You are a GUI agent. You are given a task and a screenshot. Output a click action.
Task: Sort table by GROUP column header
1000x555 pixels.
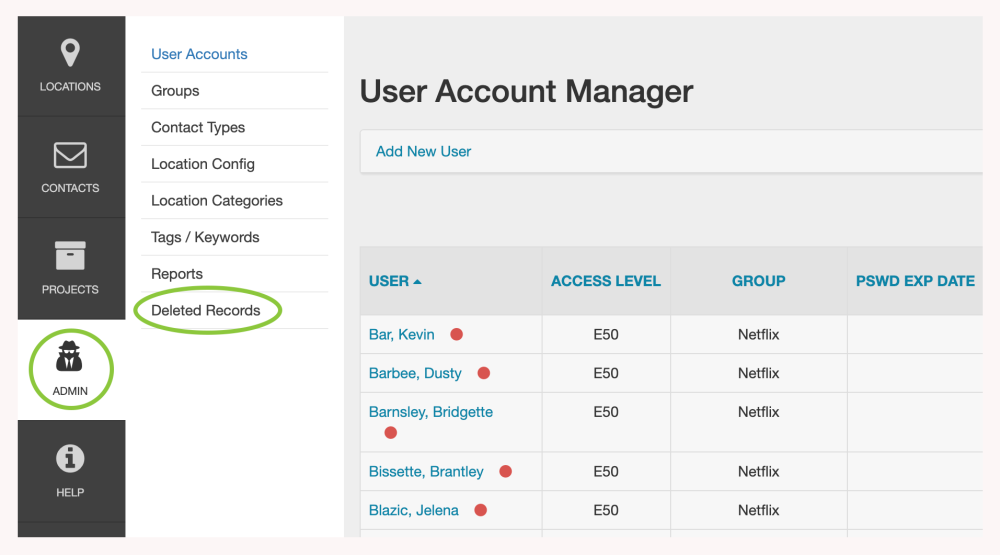pos(758,281)
